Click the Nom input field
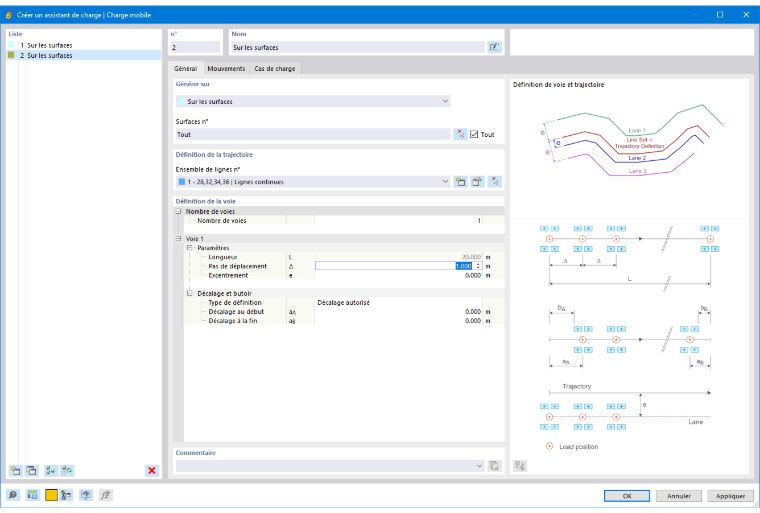Viewport: 760px width, 513px height. coord(358,47)
